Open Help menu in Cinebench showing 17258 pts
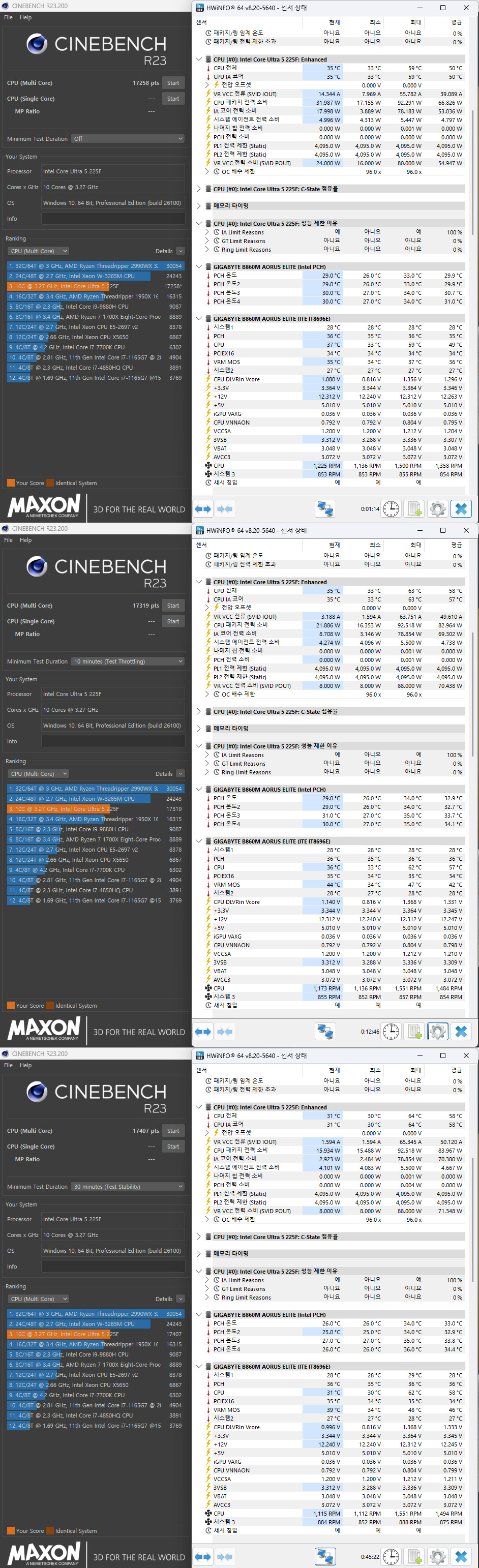 coord(25,17)
